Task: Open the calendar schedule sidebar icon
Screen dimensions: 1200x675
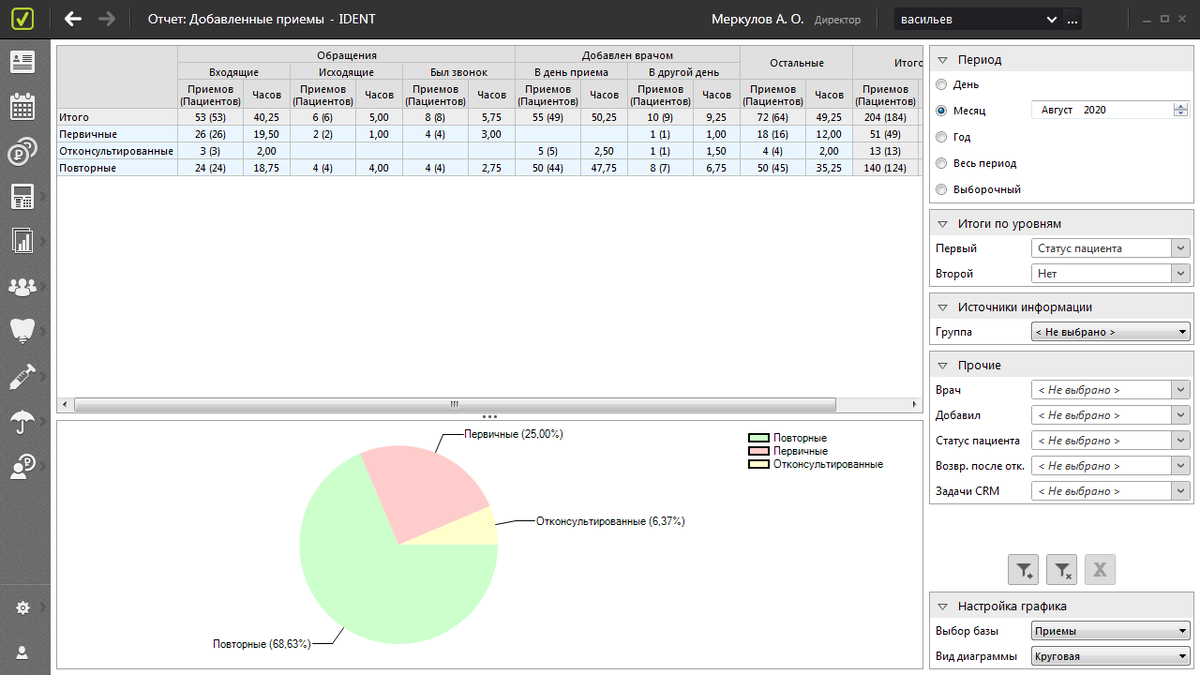Action: [x=22, y=107]
